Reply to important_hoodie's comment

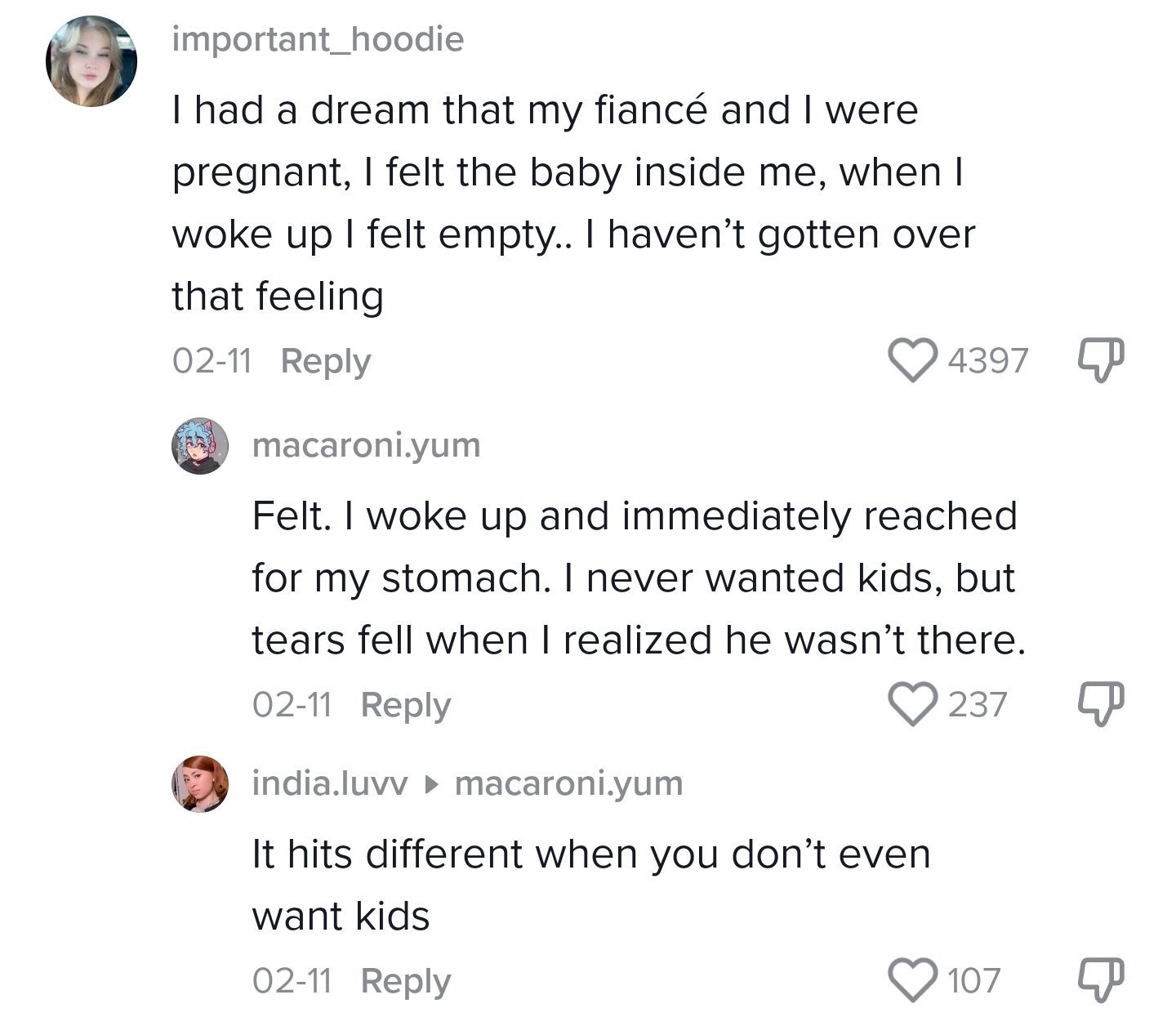tap(325, 361)
